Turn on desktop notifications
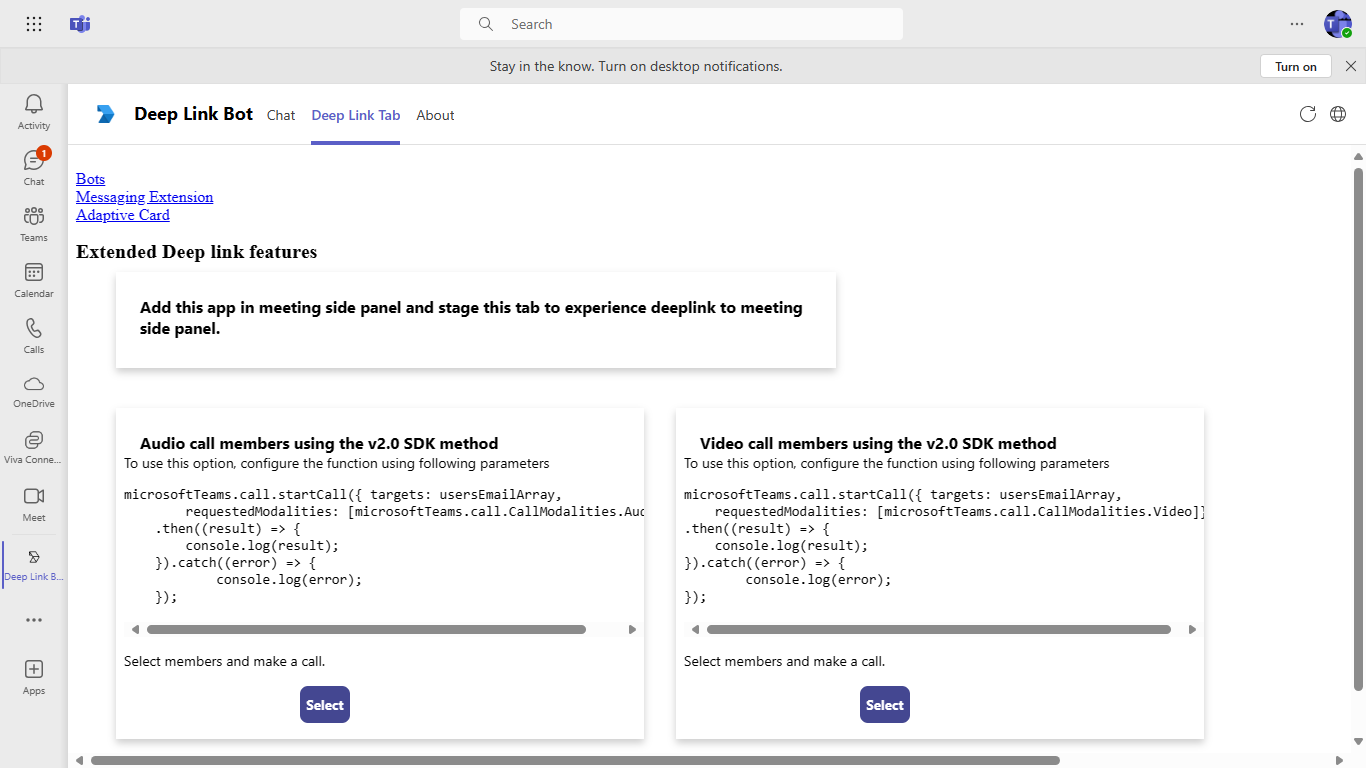Screen dimensions: 1366x768 1296,66
